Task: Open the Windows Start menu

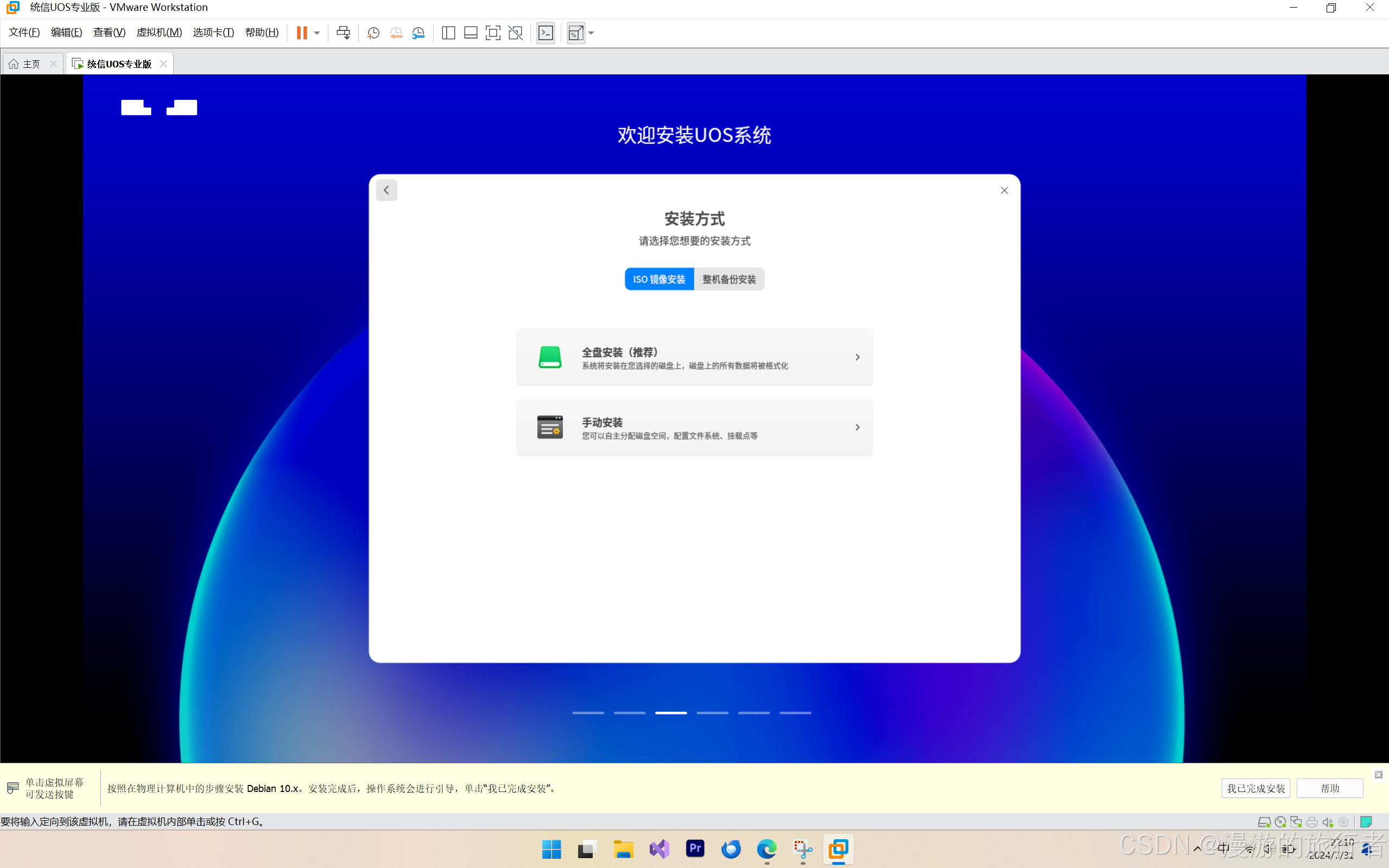Action: pos(551,848)
